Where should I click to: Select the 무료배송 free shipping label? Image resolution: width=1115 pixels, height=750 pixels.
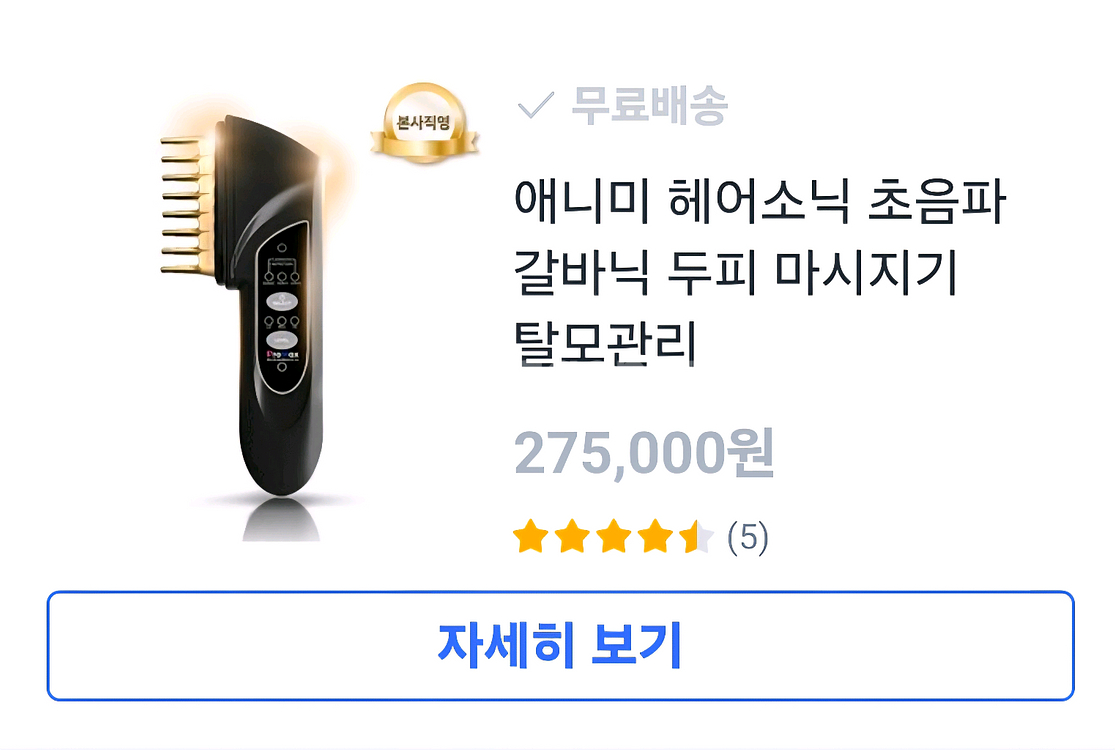649,105
